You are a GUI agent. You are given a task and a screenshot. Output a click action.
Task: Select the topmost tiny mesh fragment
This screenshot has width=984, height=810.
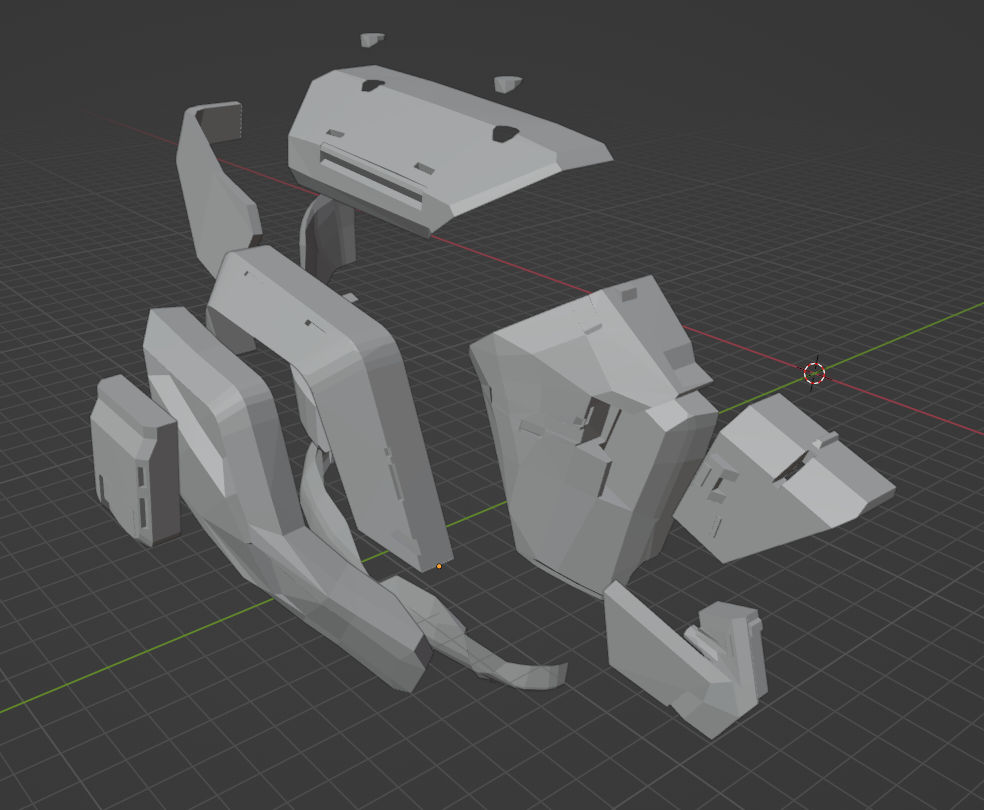(372, 39)
